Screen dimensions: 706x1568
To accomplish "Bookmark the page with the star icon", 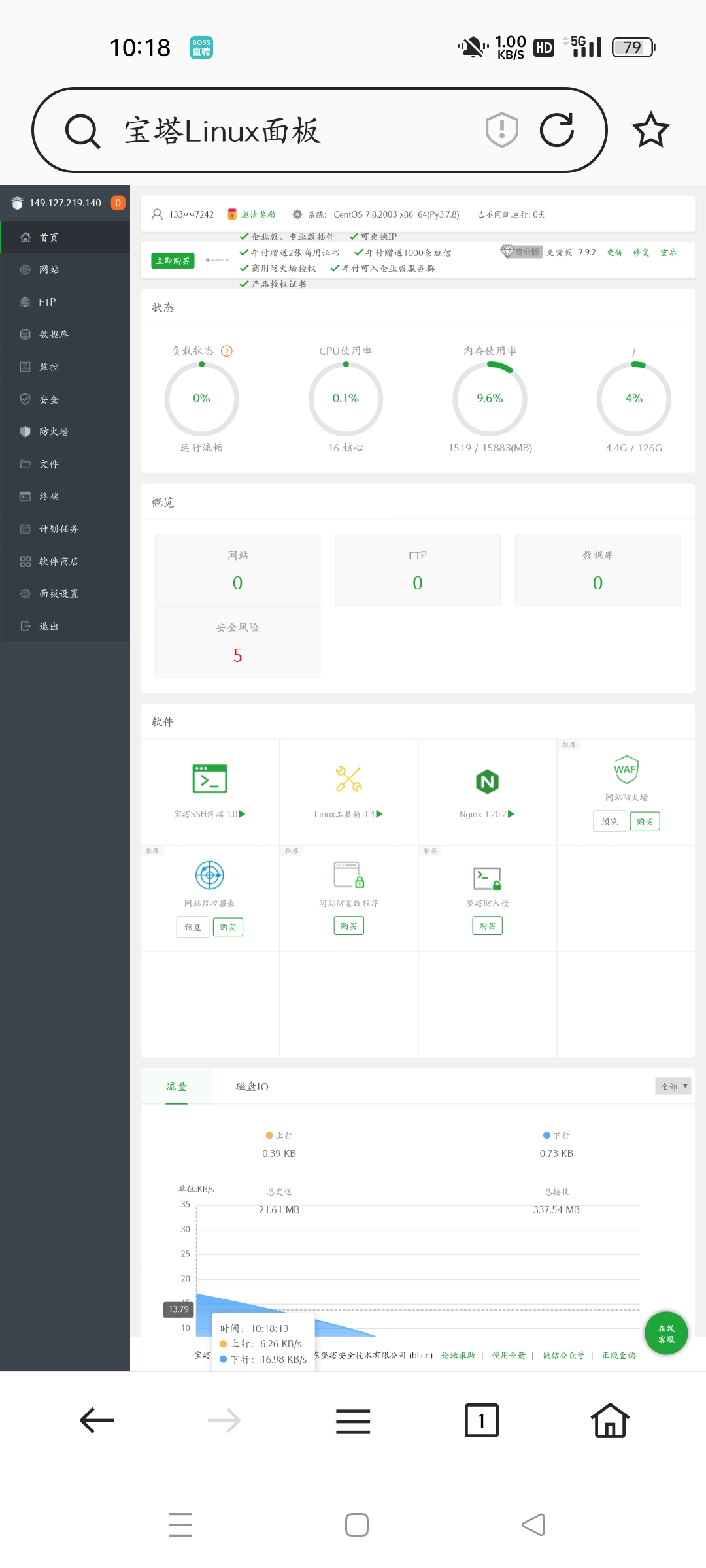I will pos(651,129).
